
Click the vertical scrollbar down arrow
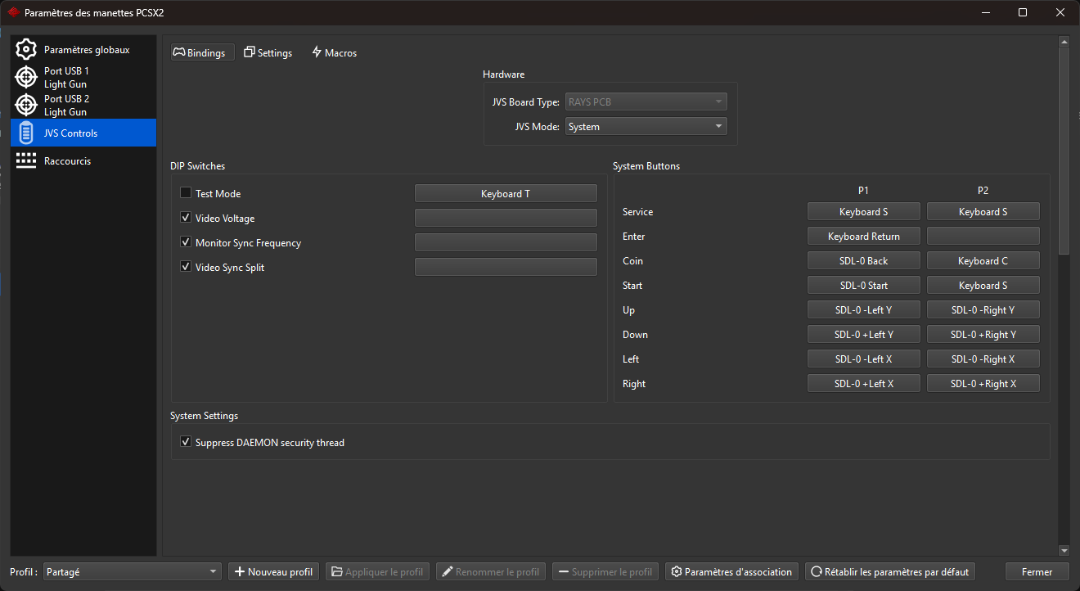click(1063, 550)
